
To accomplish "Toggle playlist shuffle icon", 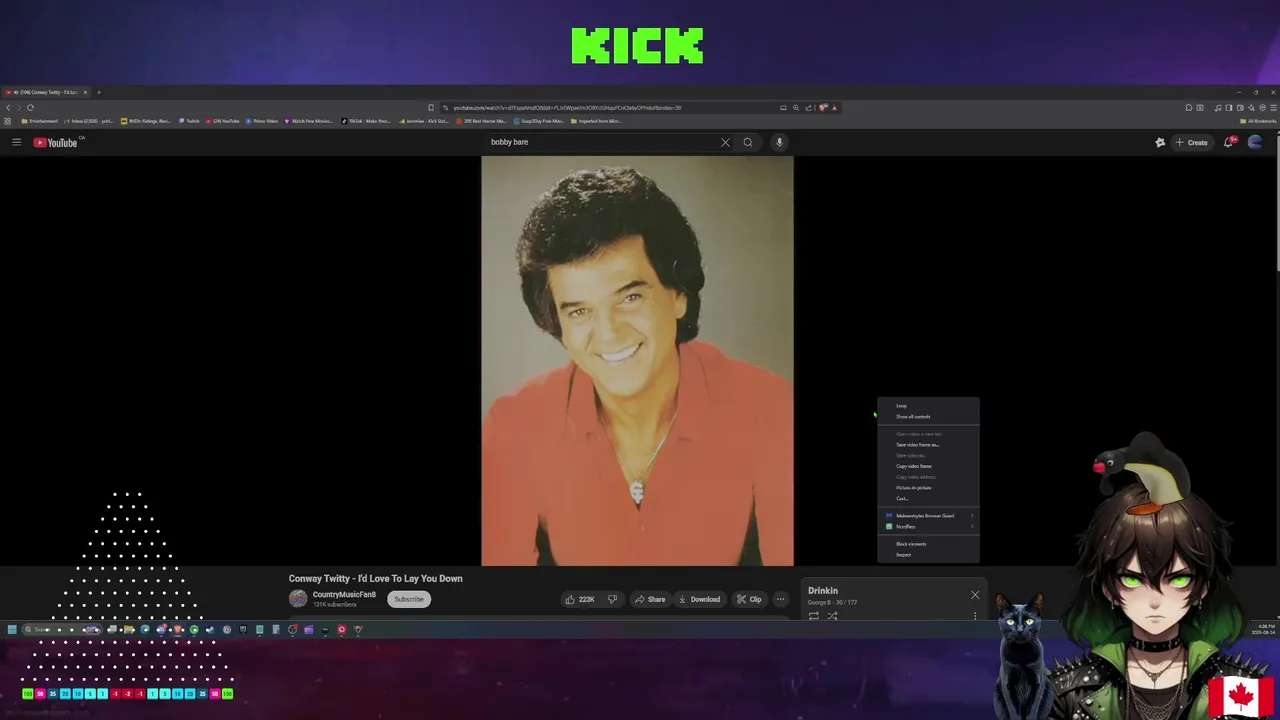I will [x=832, y=616].
